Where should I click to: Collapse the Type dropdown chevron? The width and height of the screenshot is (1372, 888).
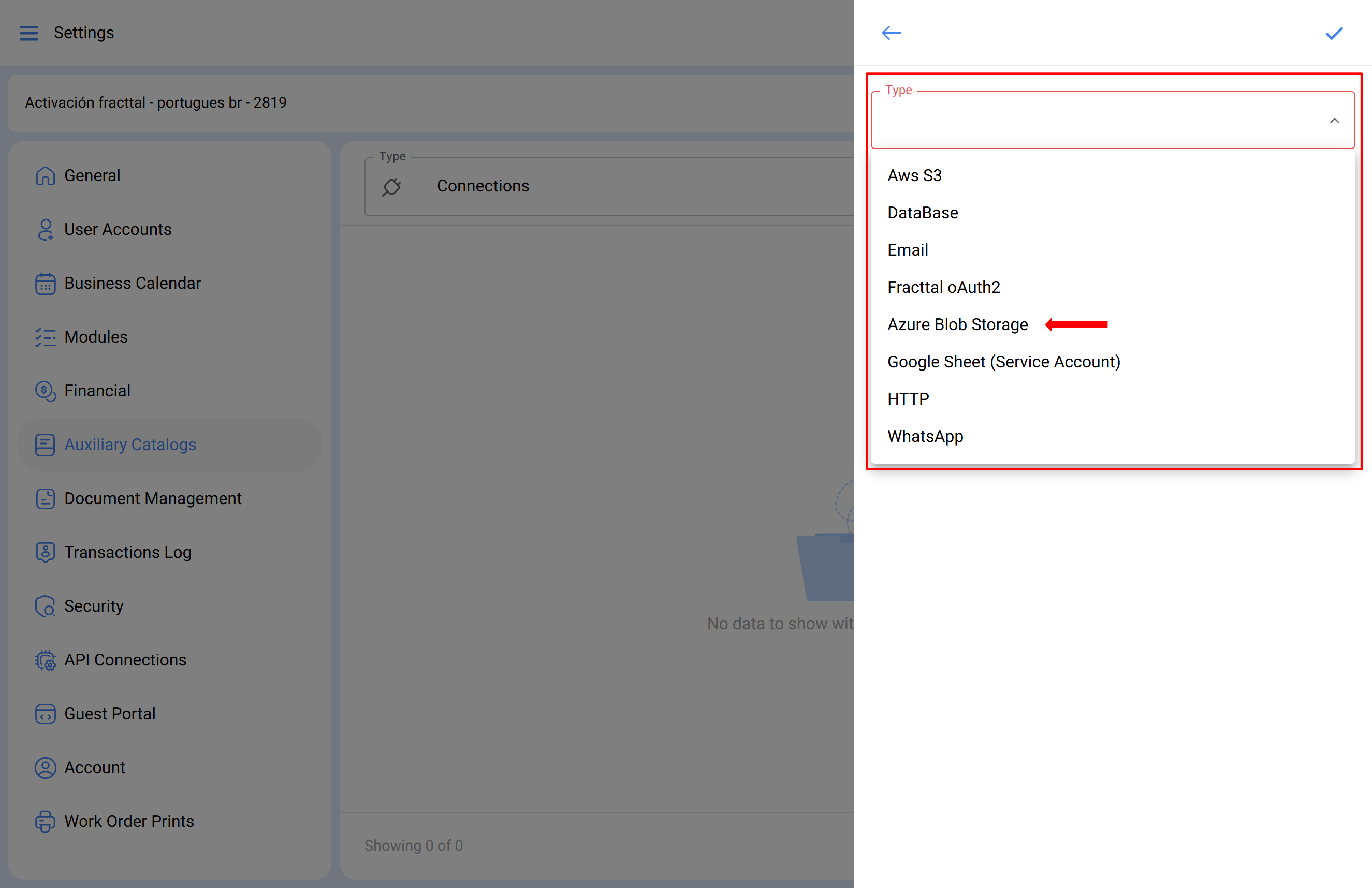pyautogui.click(x=1335, y=121)
